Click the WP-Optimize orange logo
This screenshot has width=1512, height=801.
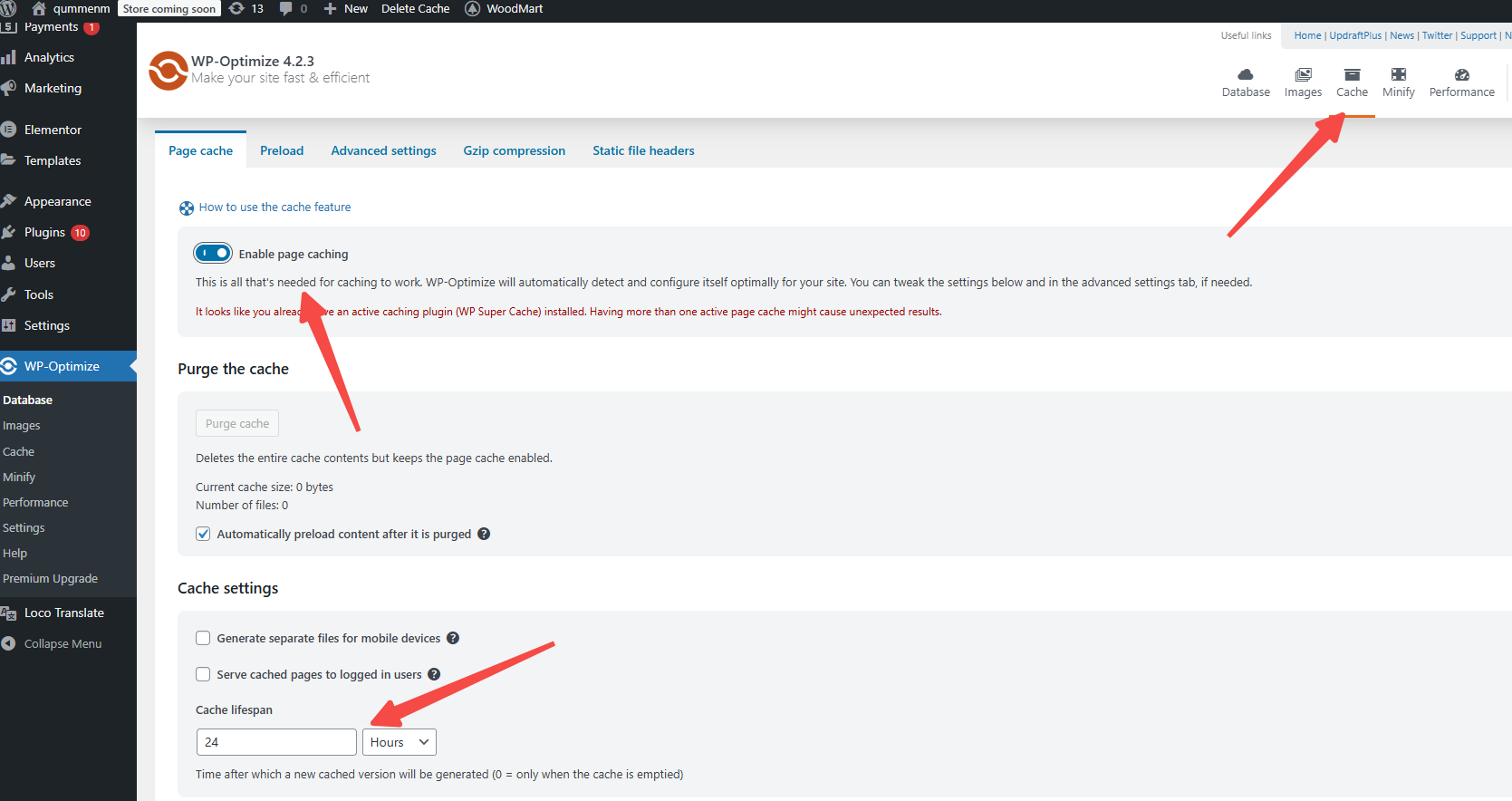[168, 70]
